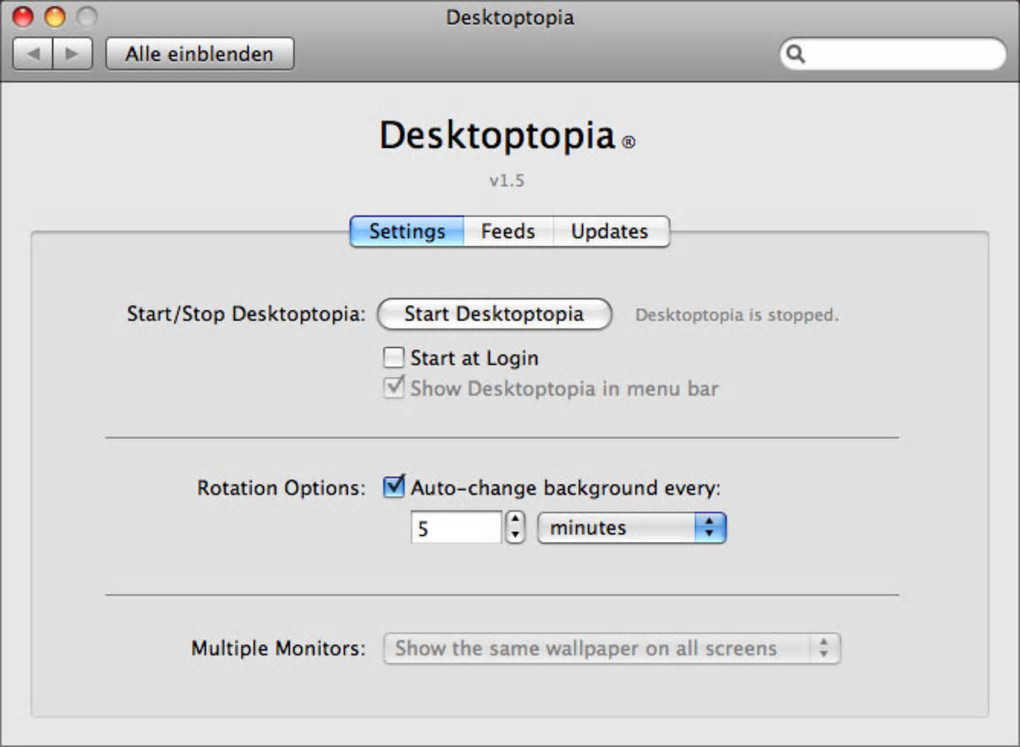Open the minutes unit dropdown
This screenshot has width=1020, height=747.
point(632,528)
